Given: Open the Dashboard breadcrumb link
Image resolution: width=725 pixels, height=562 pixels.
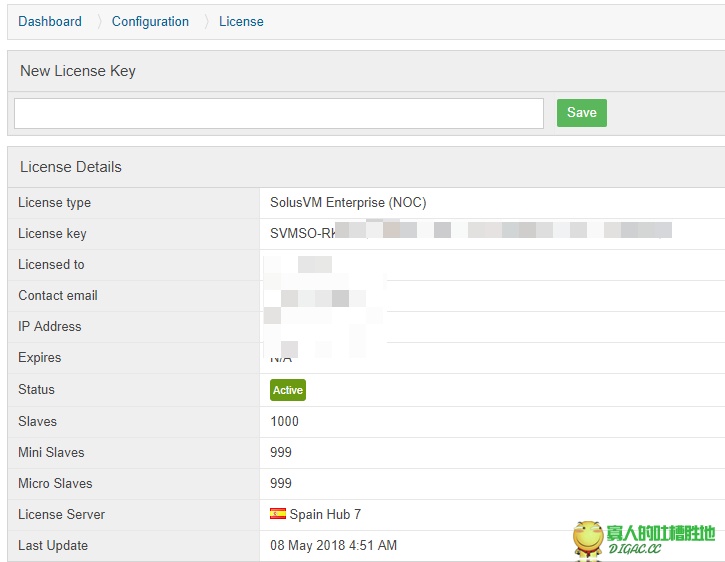Looking at the screenshot, I should tap(50, 21).
